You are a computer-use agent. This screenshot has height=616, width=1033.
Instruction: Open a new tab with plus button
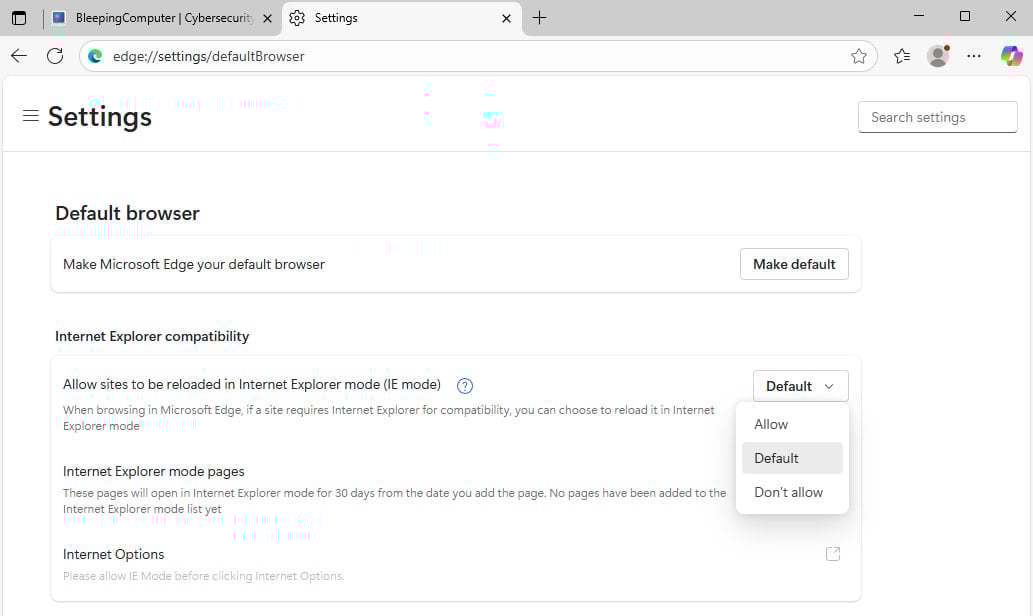point(540,18)
